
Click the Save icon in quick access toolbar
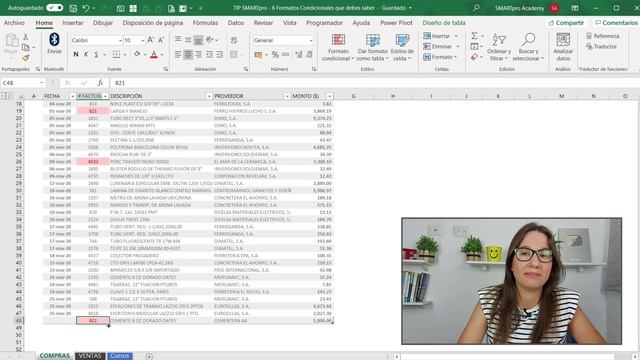tap(73, 8)
